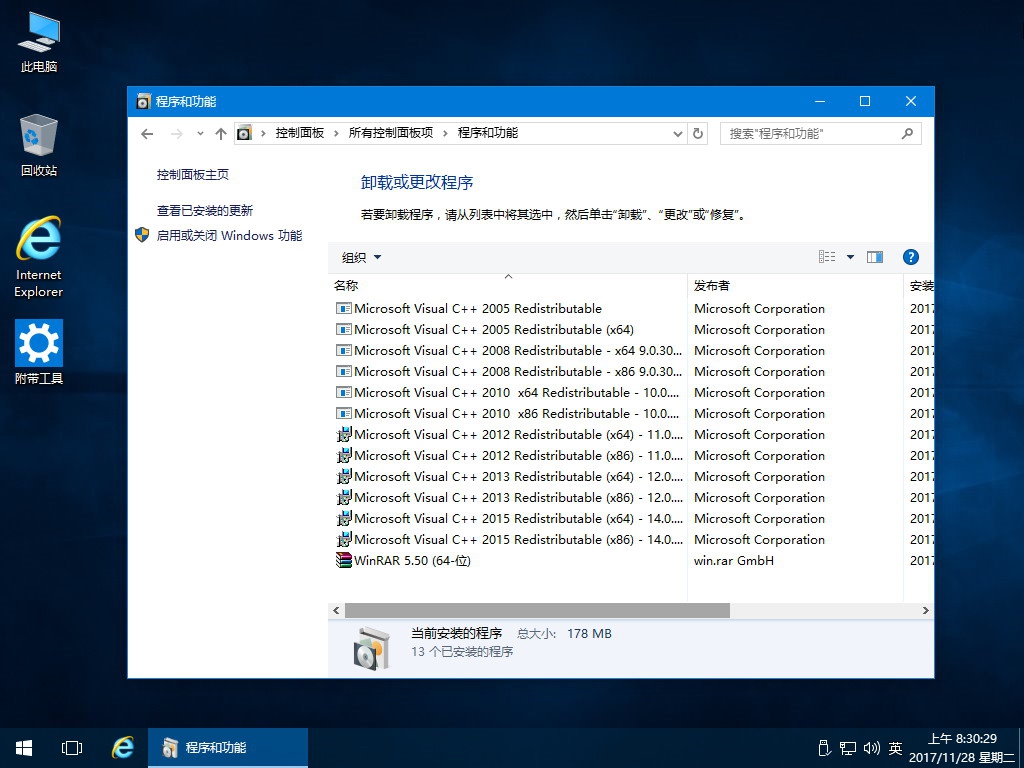Sort by the 名称 column header

pyautogui.click(x=507, y=285)
